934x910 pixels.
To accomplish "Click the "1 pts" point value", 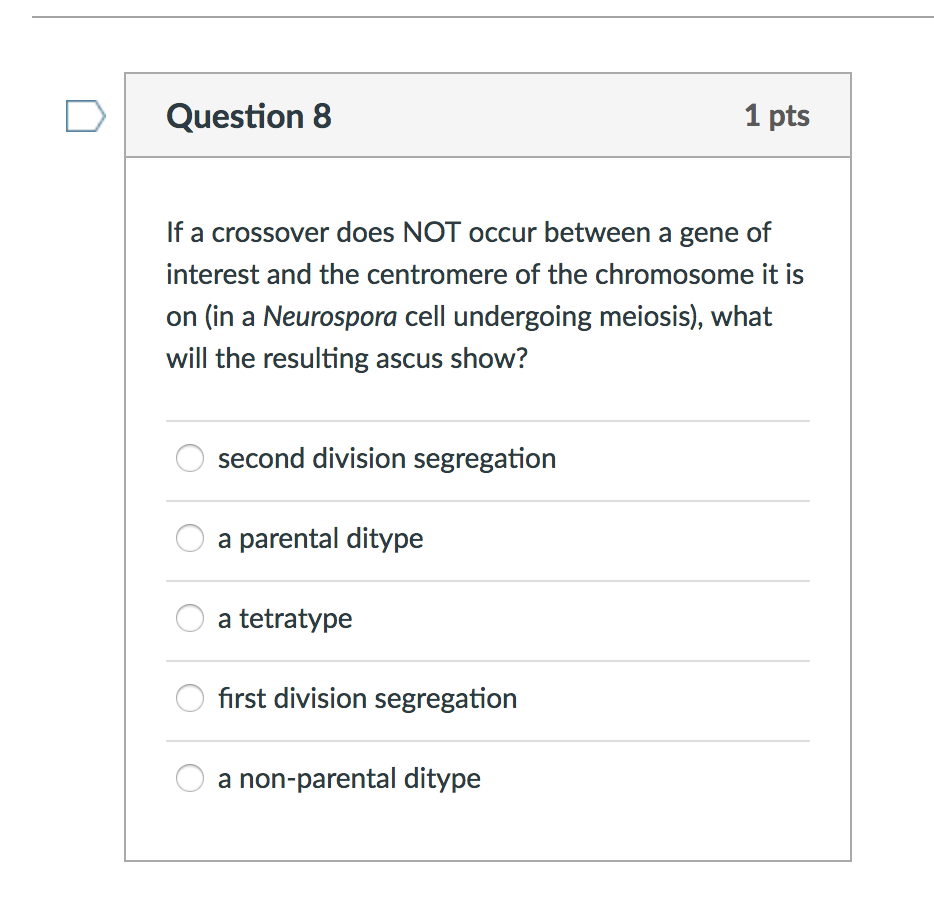I will [x=777, y=116].
